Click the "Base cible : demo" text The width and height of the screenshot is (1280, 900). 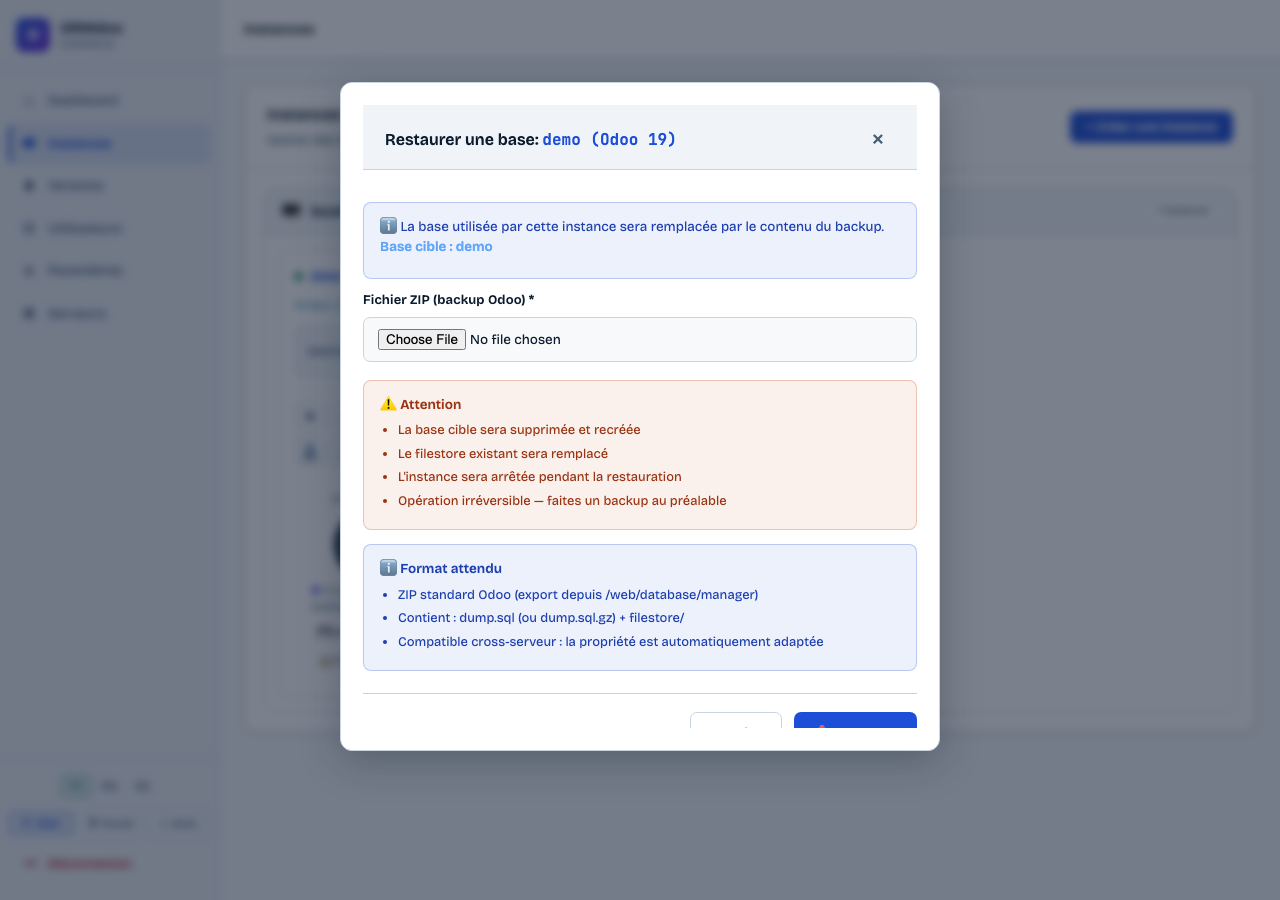tap(436, 247)
